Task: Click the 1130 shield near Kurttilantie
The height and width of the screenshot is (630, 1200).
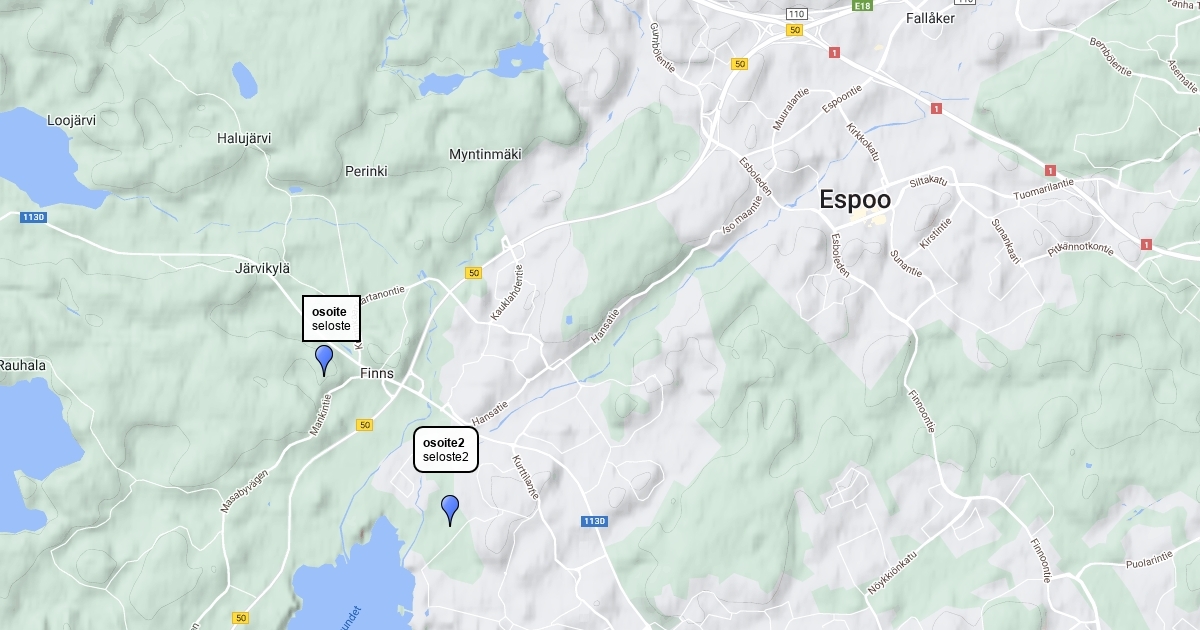Action: tap(594, 521)
